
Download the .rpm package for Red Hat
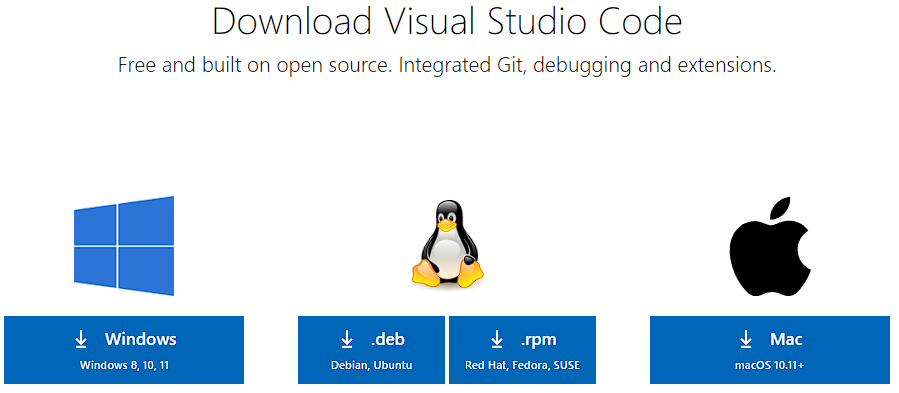(x=522, y=350)
